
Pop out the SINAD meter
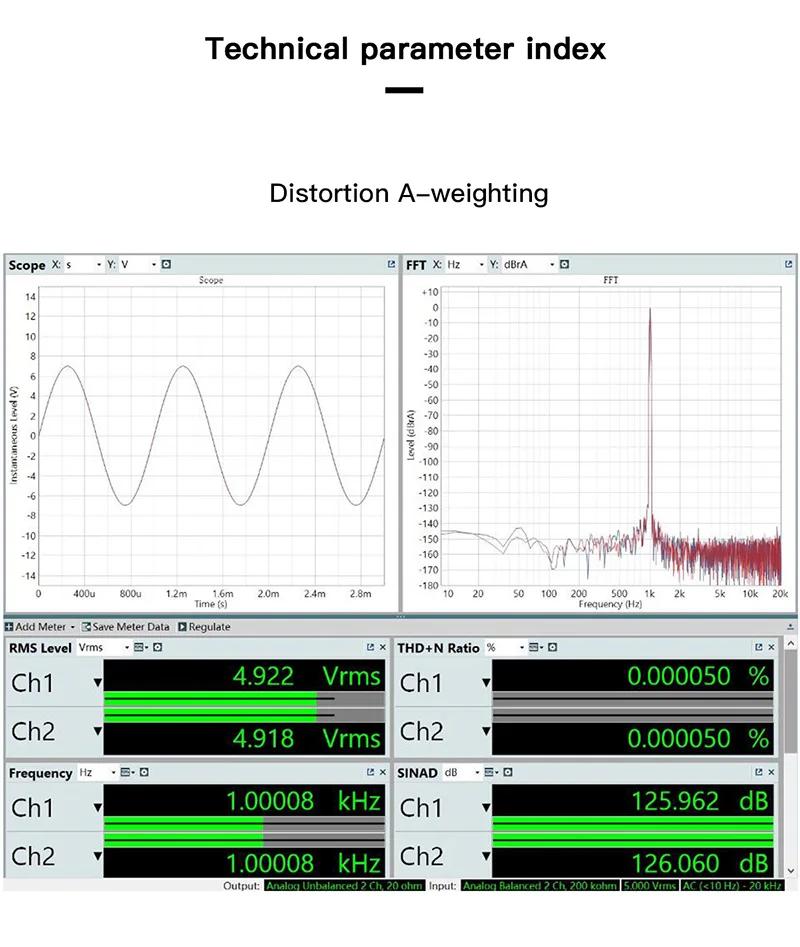coord(758,773)
